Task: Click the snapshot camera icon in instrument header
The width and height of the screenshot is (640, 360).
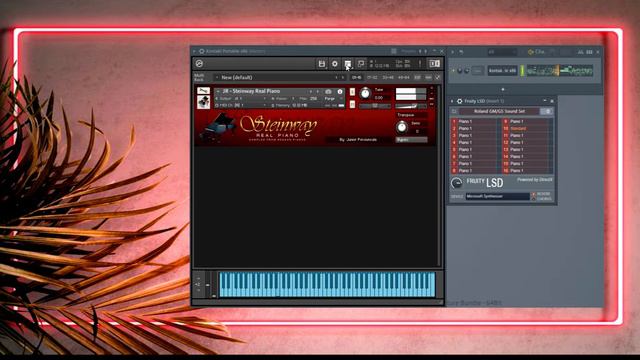Action: pyautogui.click(x=328, y=91)
